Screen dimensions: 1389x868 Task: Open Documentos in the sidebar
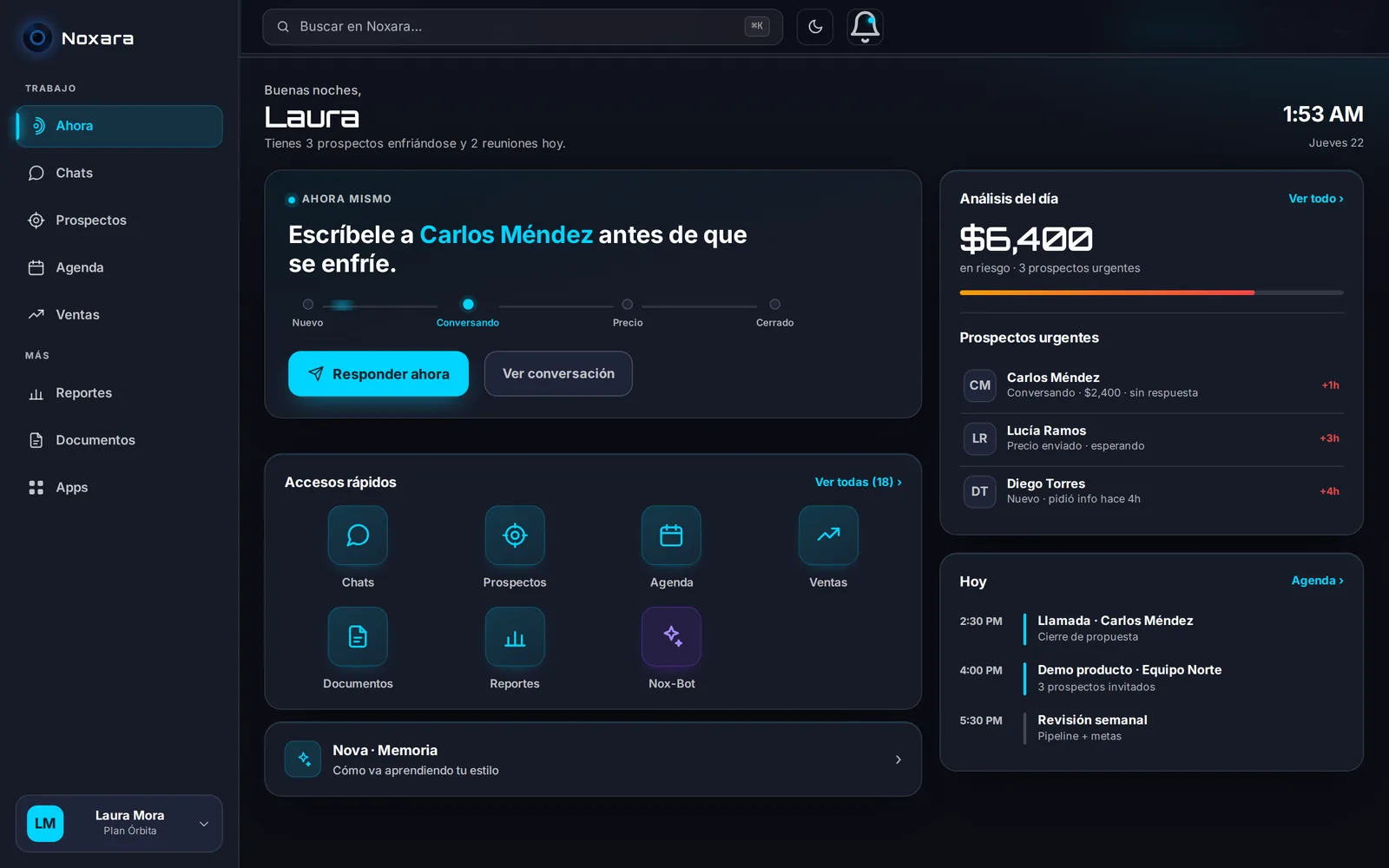(119, 440)
